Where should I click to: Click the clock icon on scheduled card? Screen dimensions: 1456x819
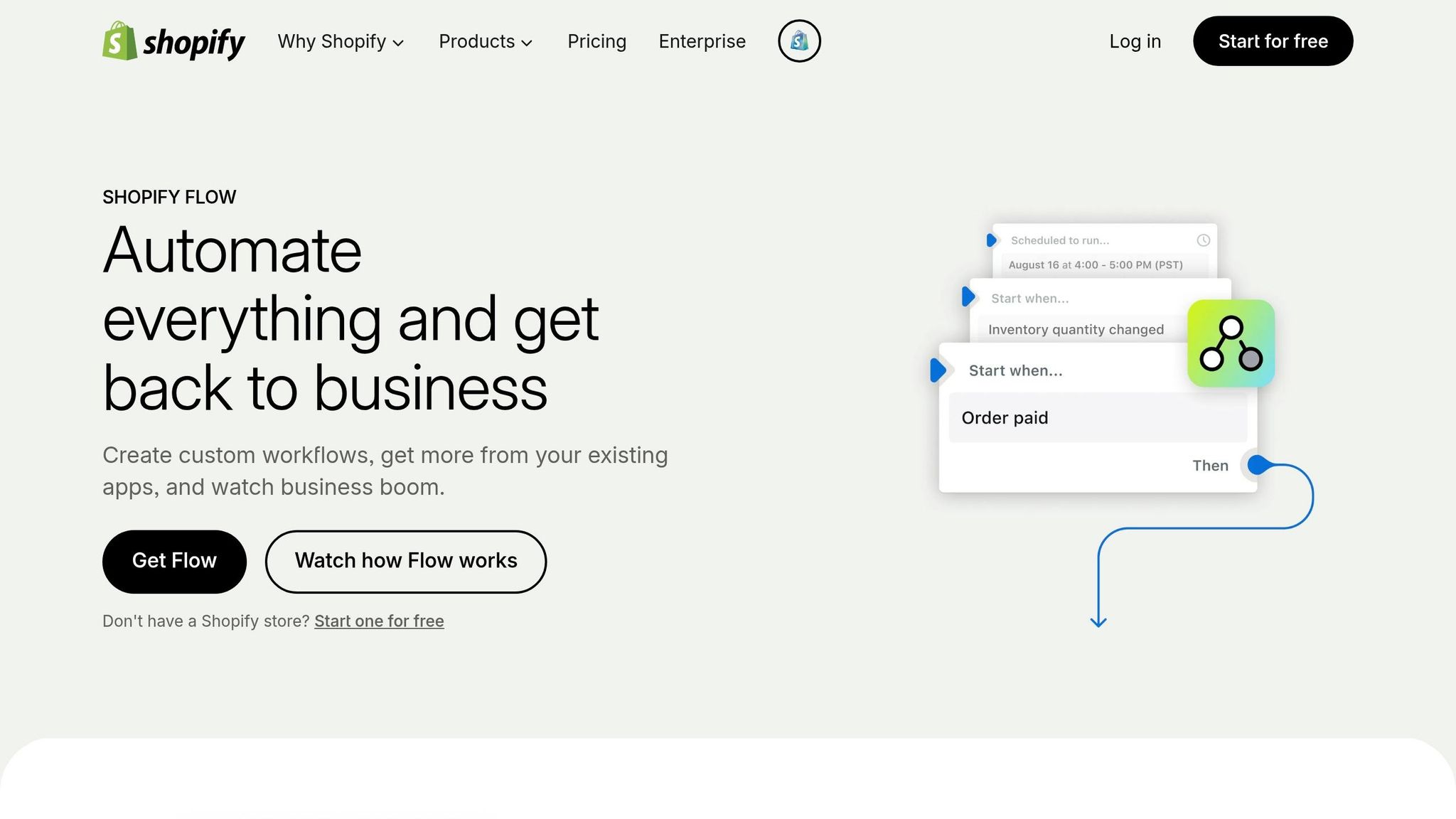pos(1203,240)
